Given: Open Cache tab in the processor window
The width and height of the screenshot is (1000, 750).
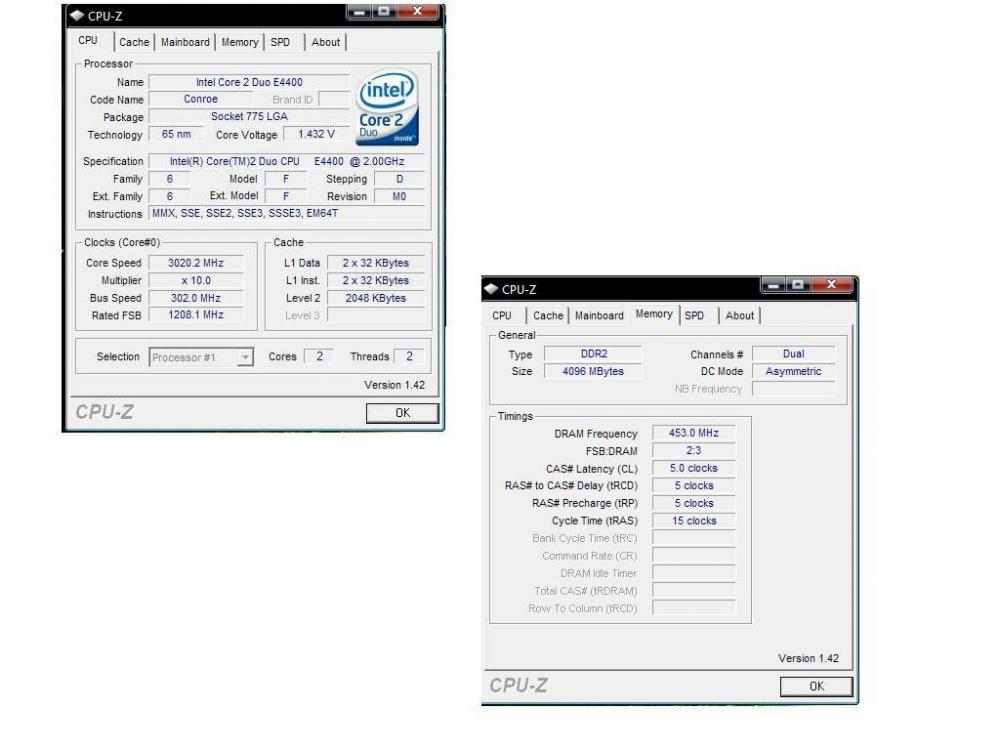Looking at the screenshot, I should coord(134,42).
